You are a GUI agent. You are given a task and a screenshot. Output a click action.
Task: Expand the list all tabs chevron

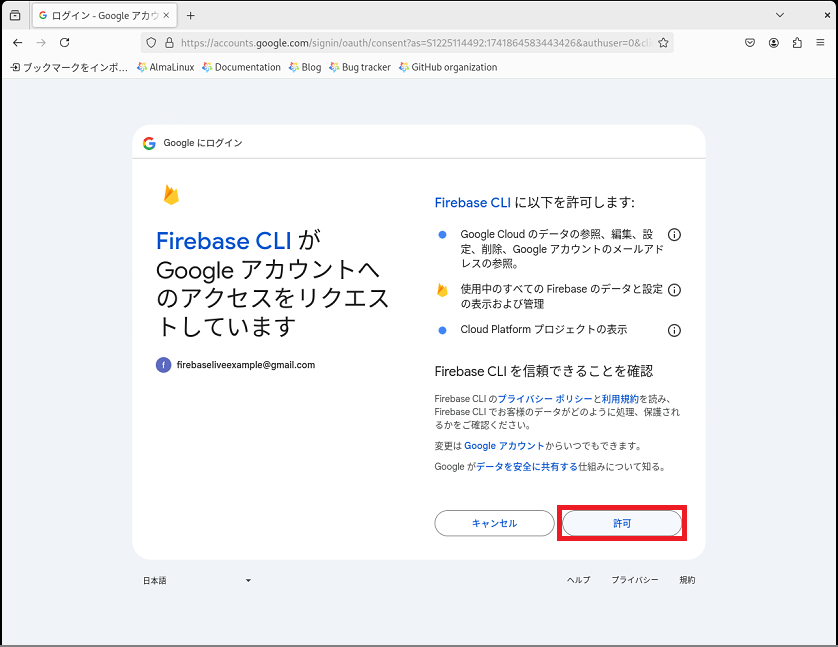(780, 15)
